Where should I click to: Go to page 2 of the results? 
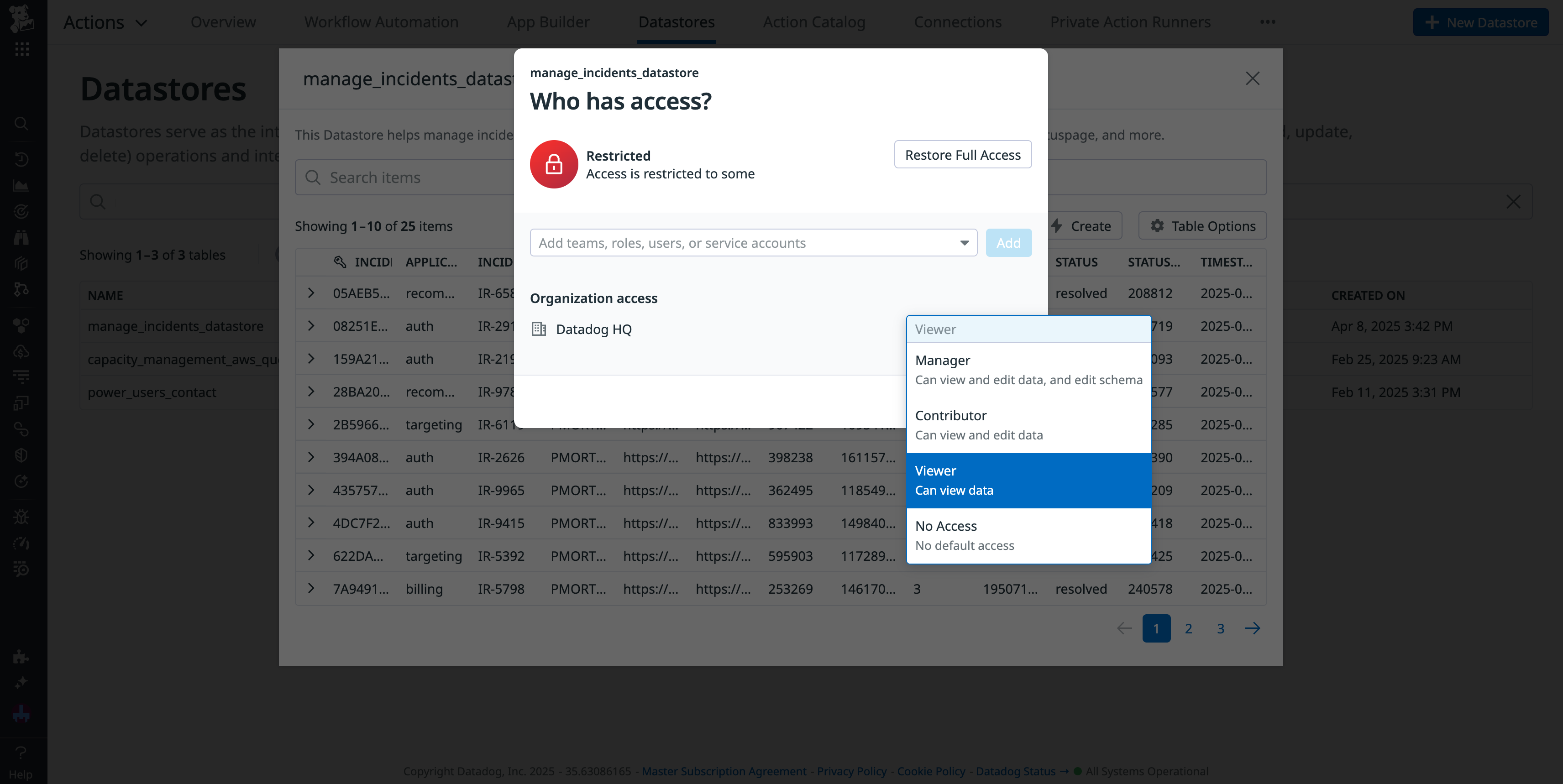(x=1188, y=628)
